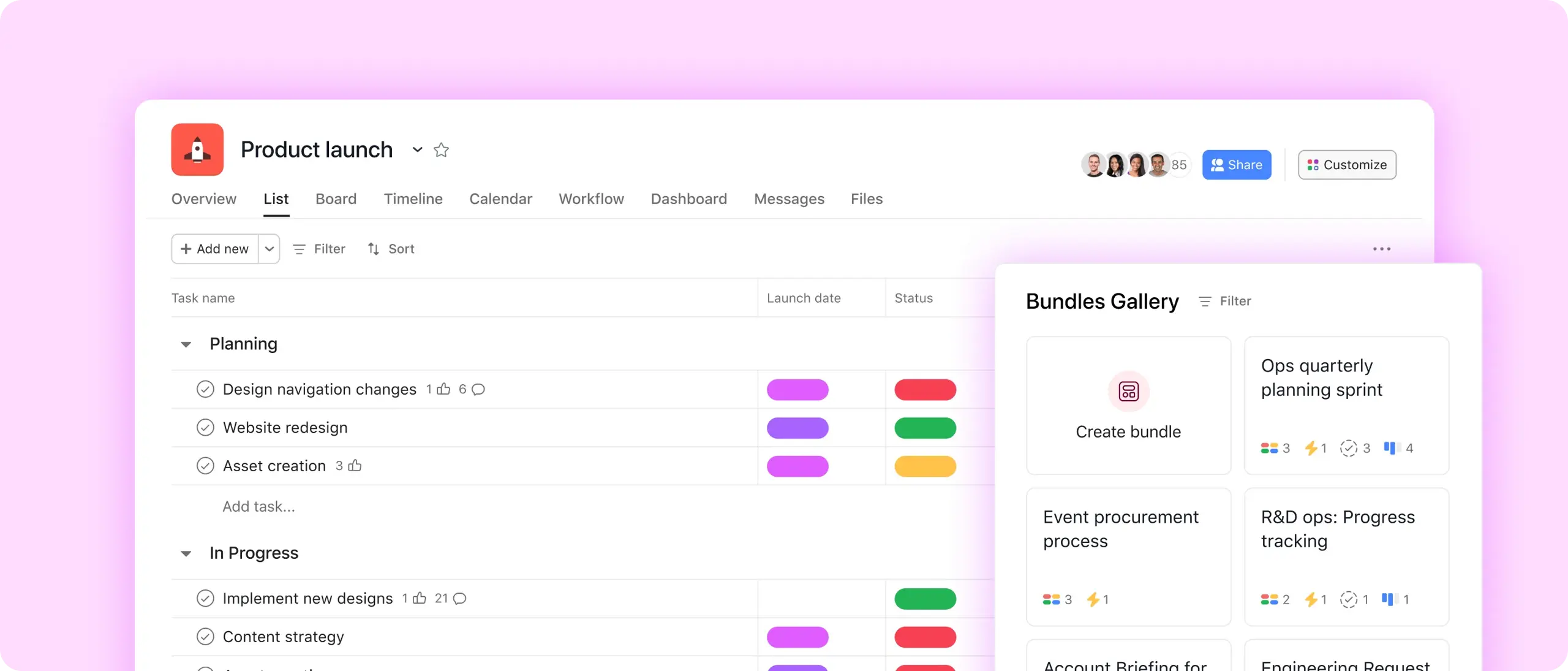Open the Sort option
The width and height of the screenshot is (1568, 671).
(x=391, y=249)
